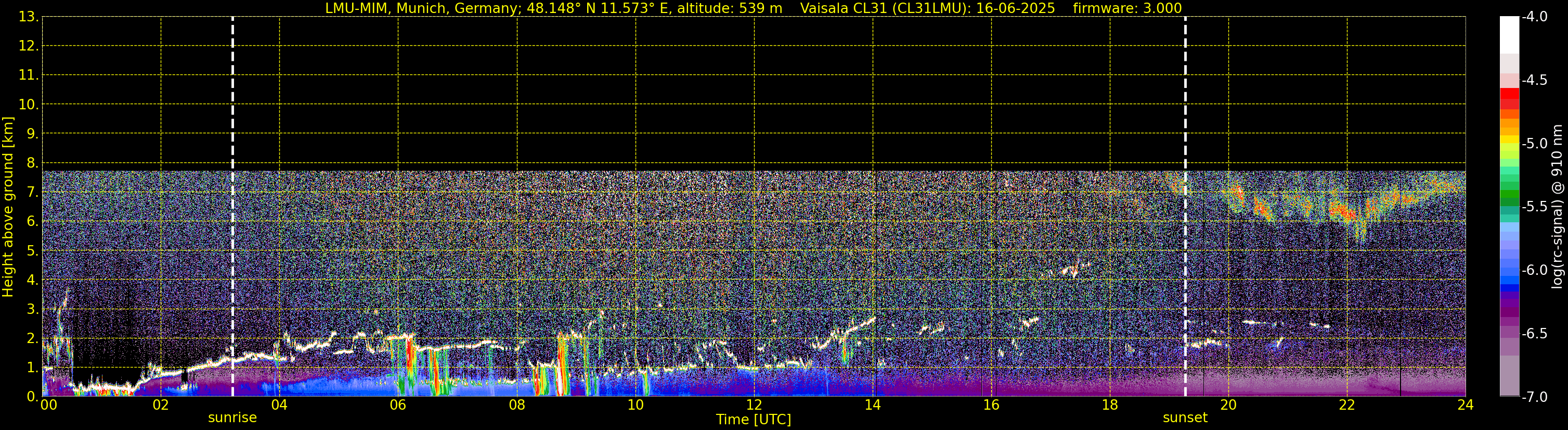
Task: Click height axis tick label '13.'
Action: click(28, 17)
